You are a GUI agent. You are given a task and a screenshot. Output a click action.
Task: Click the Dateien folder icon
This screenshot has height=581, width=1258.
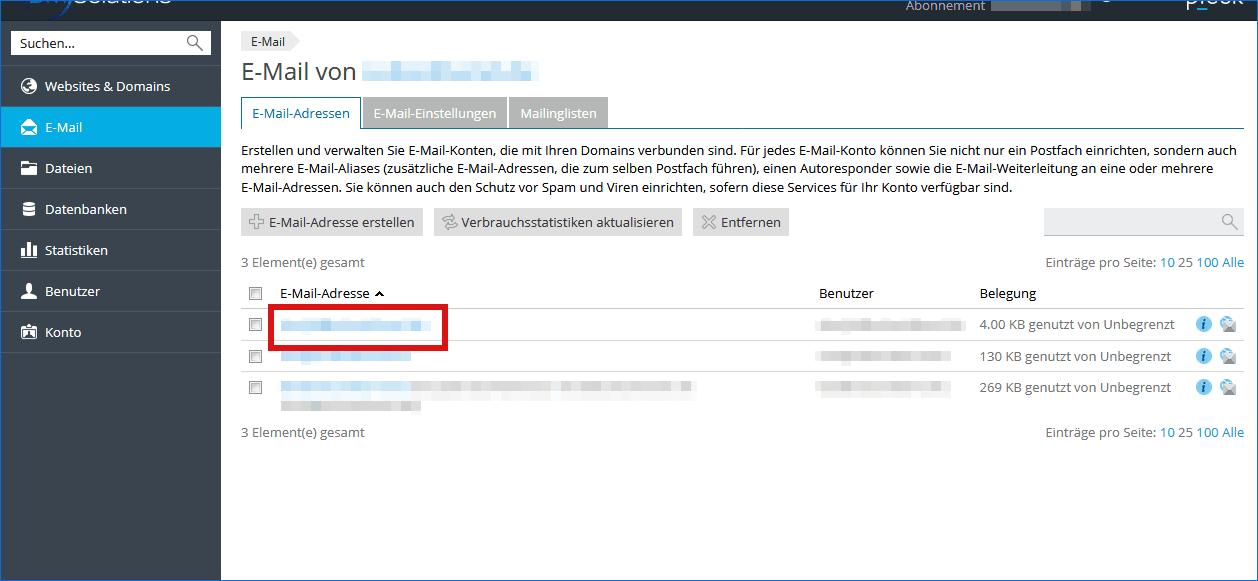[x=28, y=168]
